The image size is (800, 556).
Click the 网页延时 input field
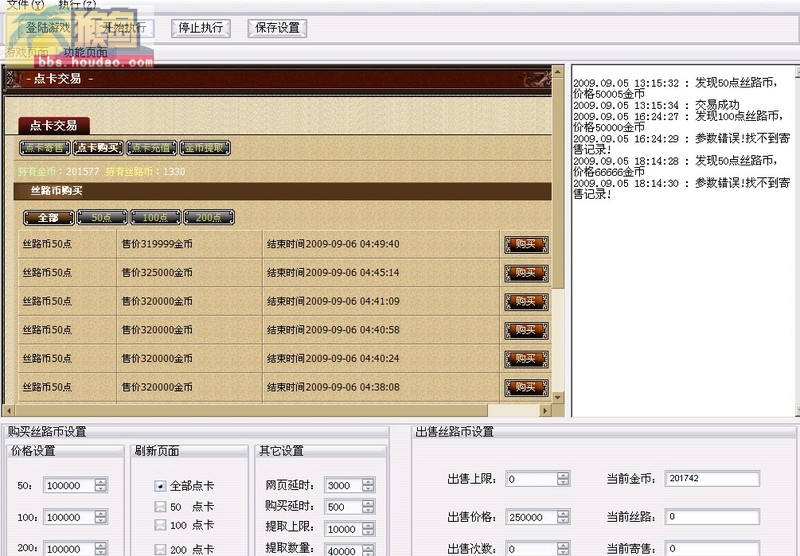343,486
